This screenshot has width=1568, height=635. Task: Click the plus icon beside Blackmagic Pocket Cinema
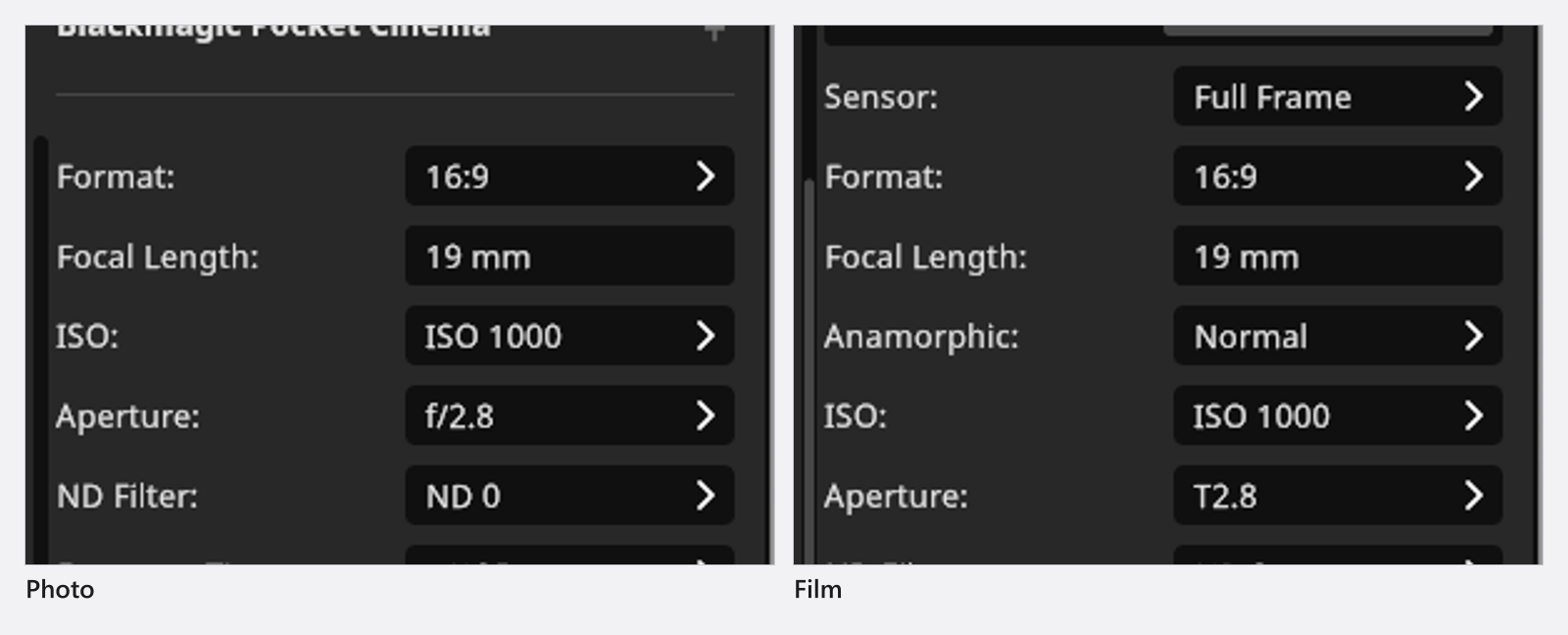[x=714, y=31]
